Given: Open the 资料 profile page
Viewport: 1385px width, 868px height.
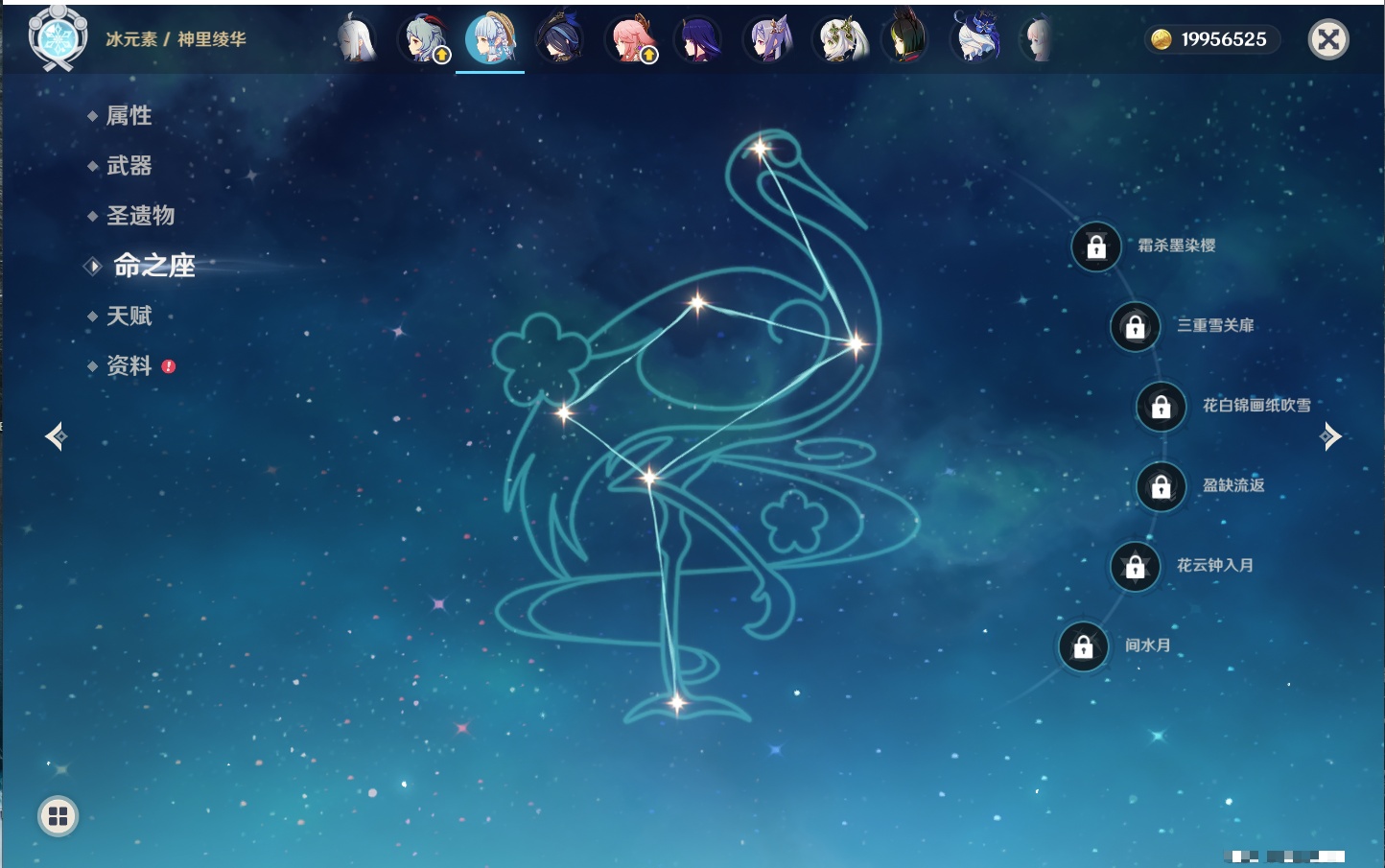Looking at the screenshot, I should click(129, 365).
